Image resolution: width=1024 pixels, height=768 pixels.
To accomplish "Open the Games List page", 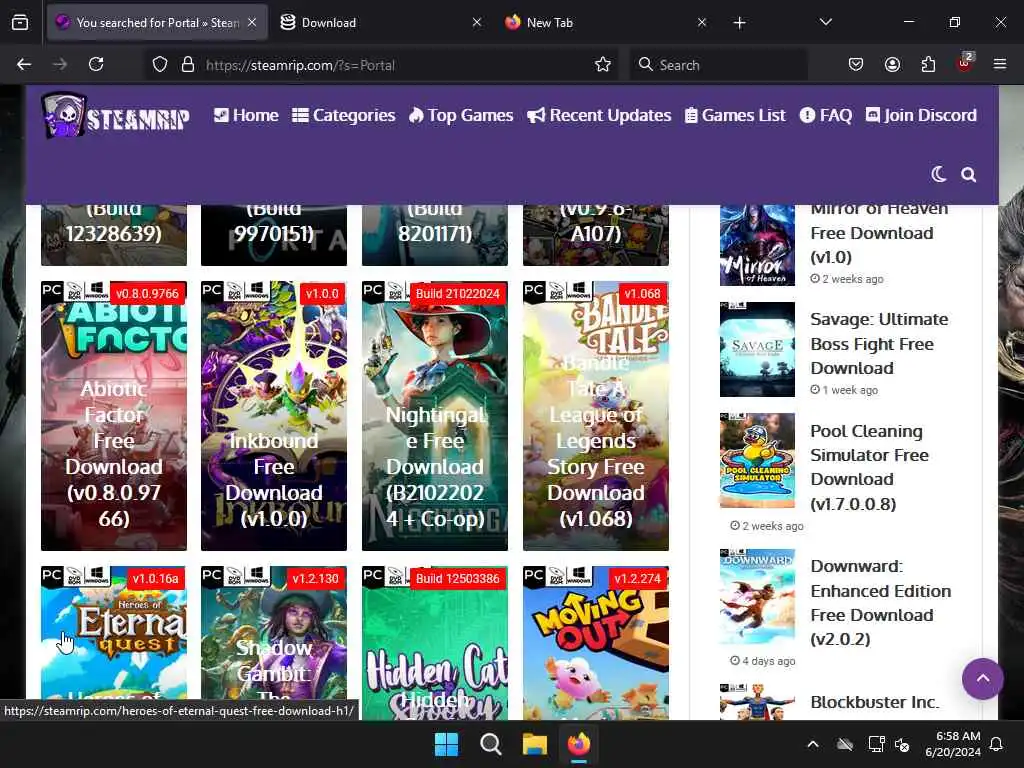I will 735,116.
